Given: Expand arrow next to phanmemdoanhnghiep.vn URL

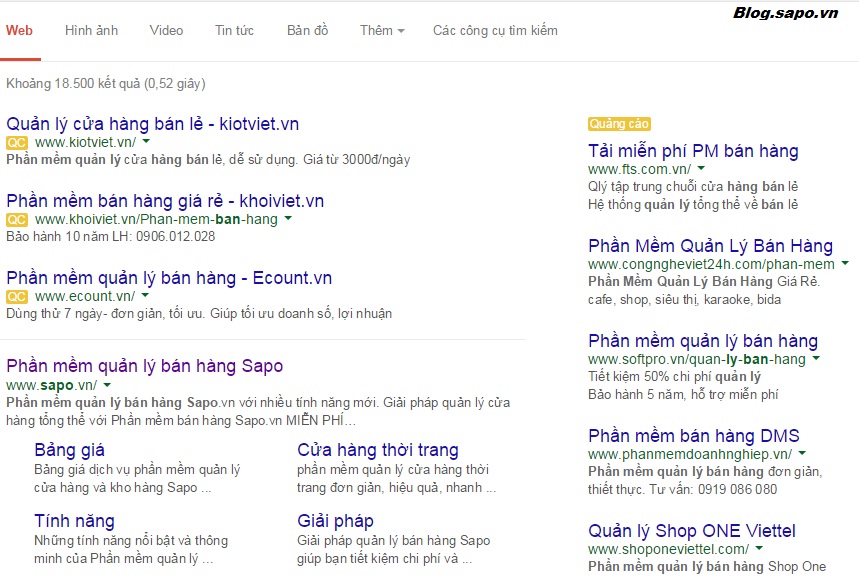Looking at the screenshot, I should pyautogui.click(x=802, y=453).
